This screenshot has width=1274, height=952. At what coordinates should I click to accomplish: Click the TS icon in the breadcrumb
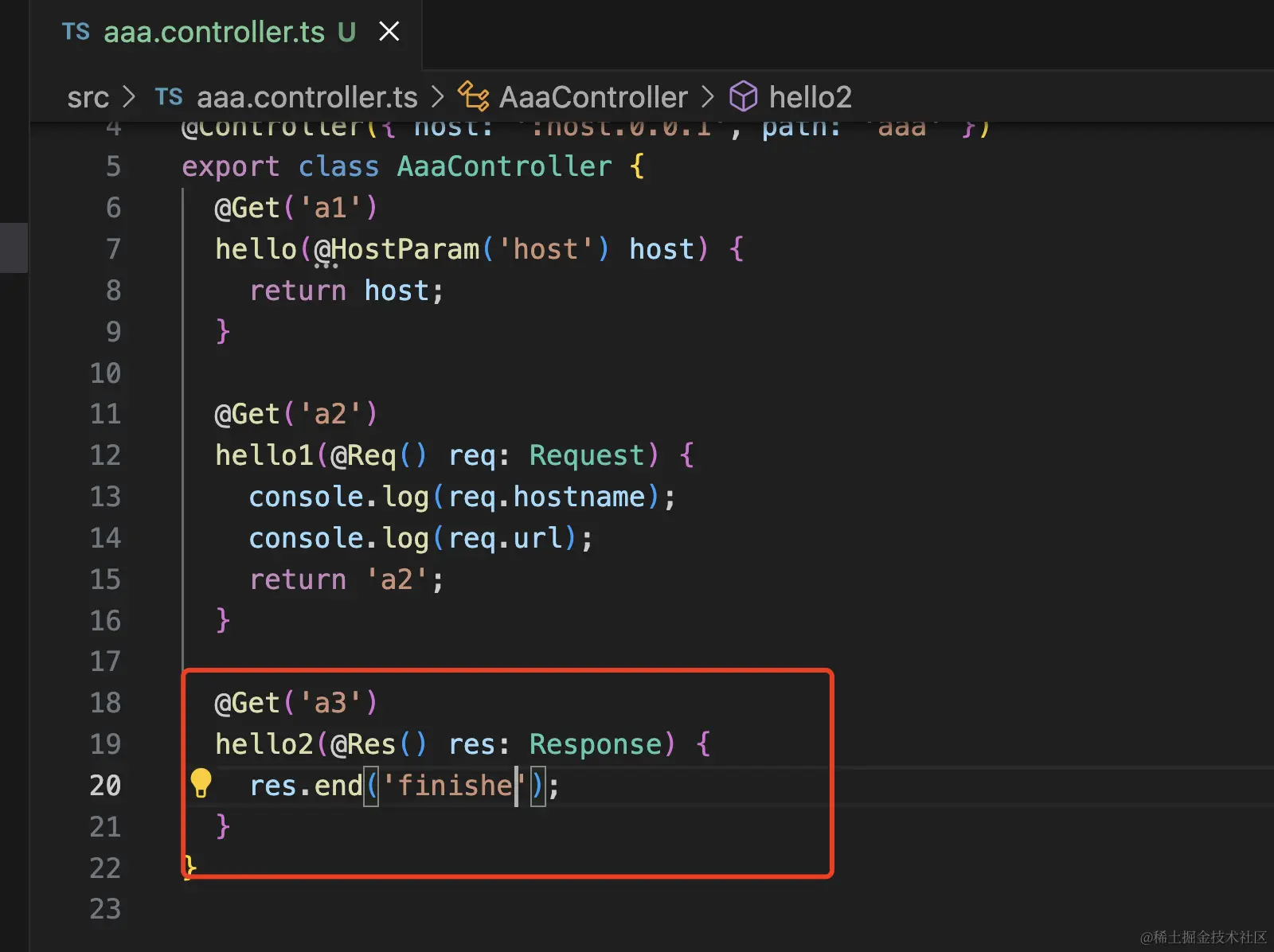[169, 97]
